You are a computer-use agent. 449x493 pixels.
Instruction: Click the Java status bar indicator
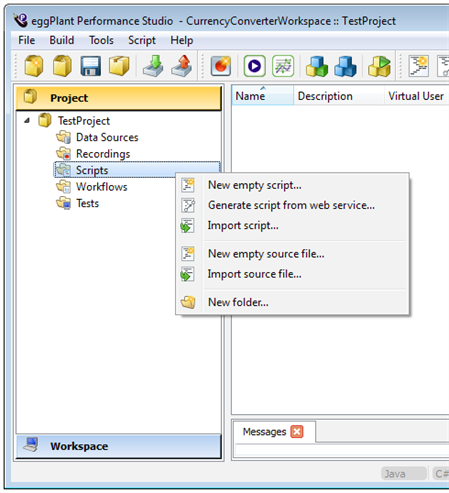point(404,473)
